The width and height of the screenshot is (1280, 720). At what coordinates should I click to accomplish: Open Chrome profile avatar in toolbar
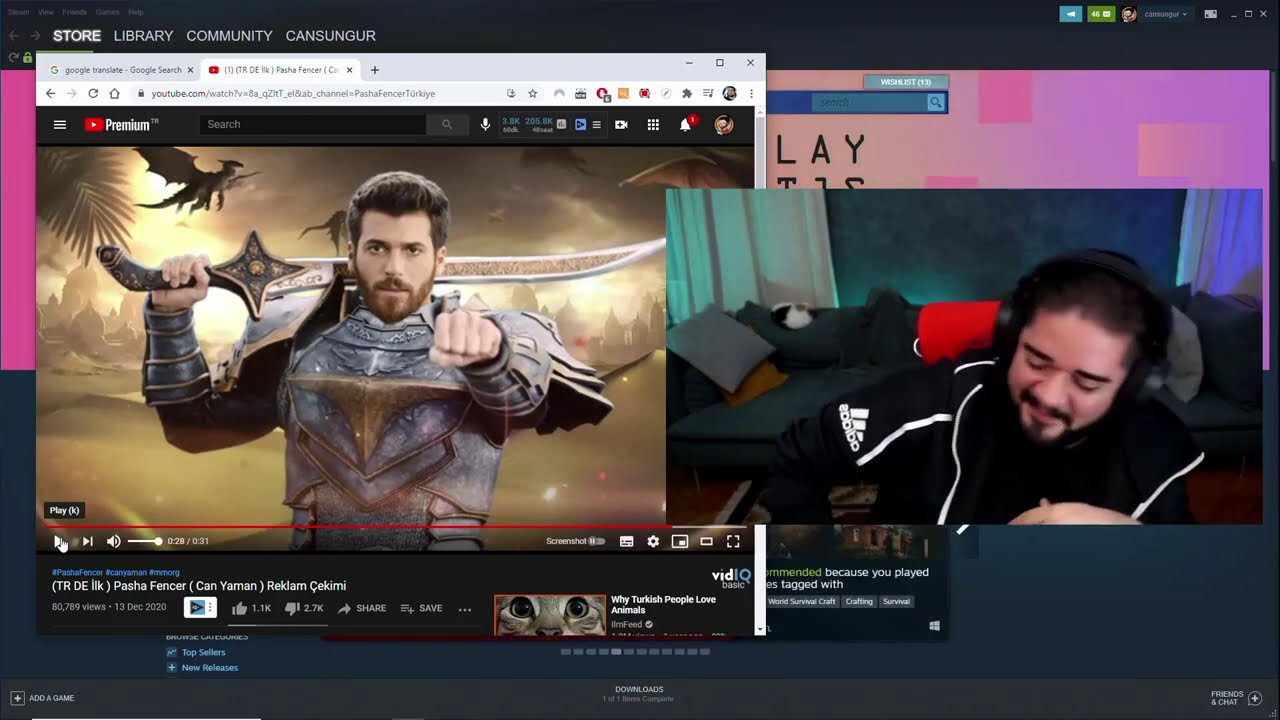(x=730, y=93)
